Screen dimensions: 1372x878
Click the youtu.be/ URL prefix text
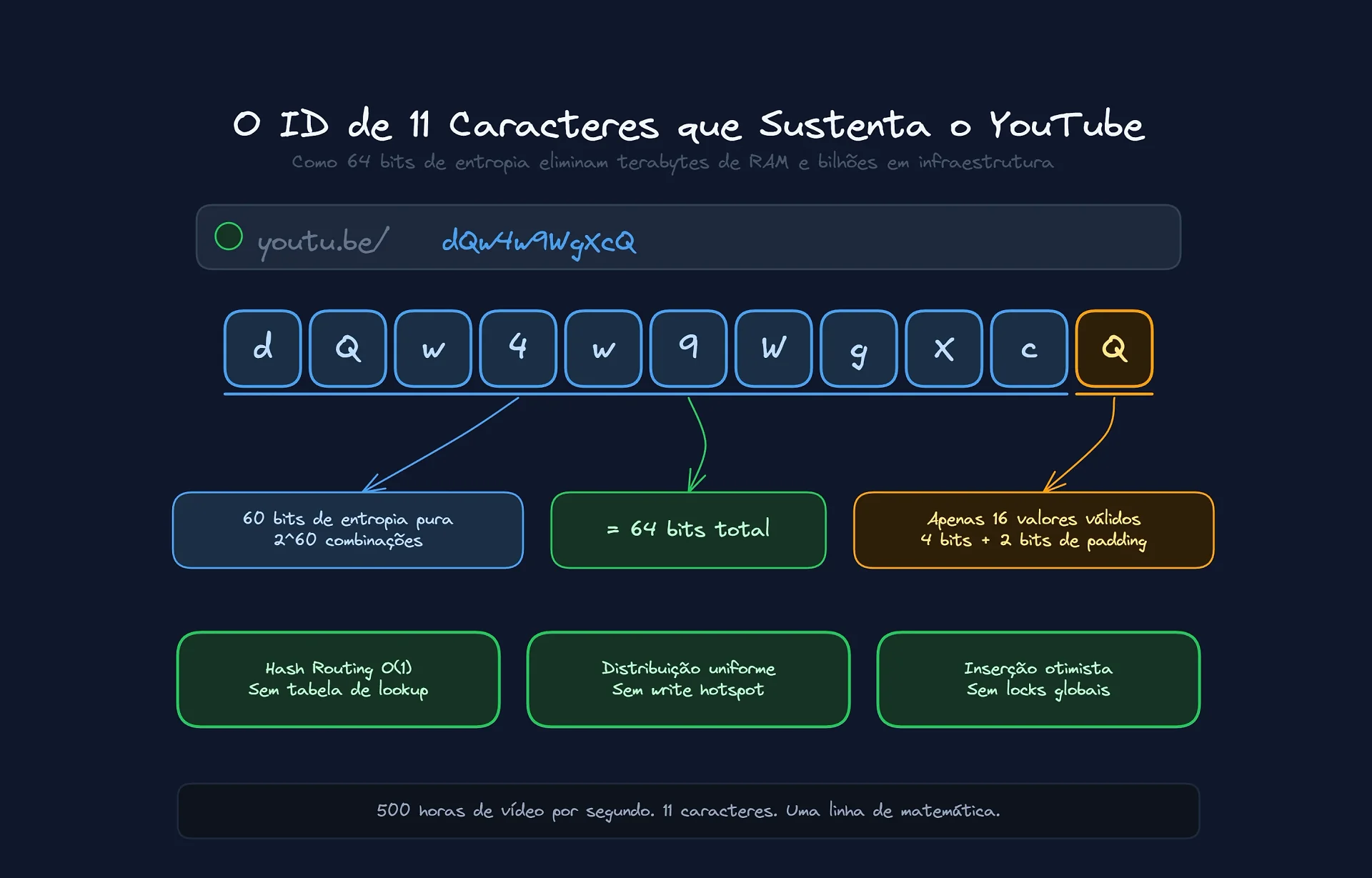pyautogui.click(x=322, y=241)
